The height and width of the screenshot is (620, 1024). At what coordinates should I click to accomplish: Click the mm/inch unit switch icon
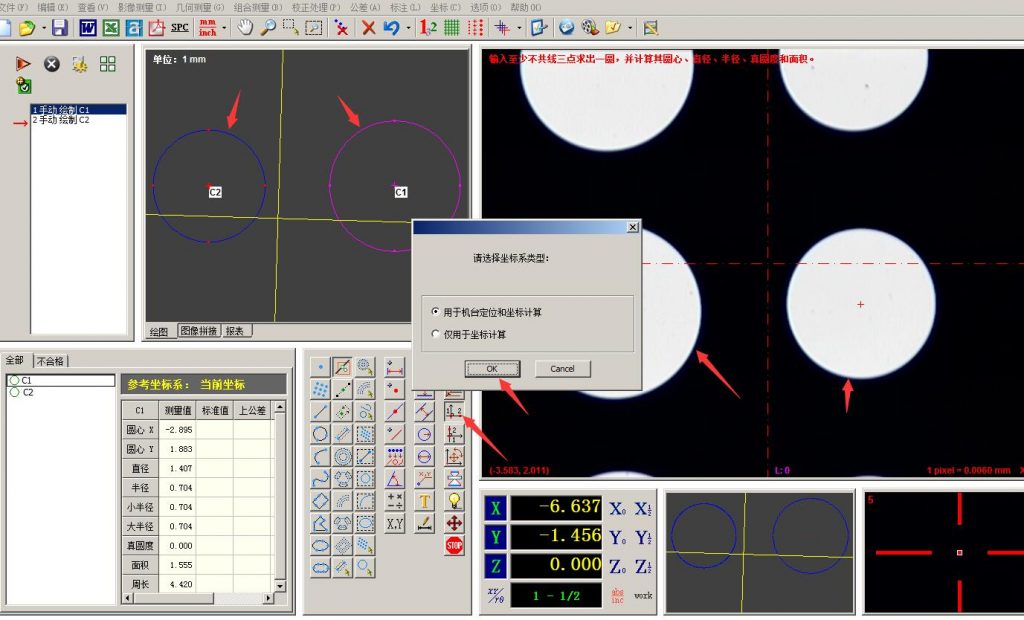[x=207, y=28]
